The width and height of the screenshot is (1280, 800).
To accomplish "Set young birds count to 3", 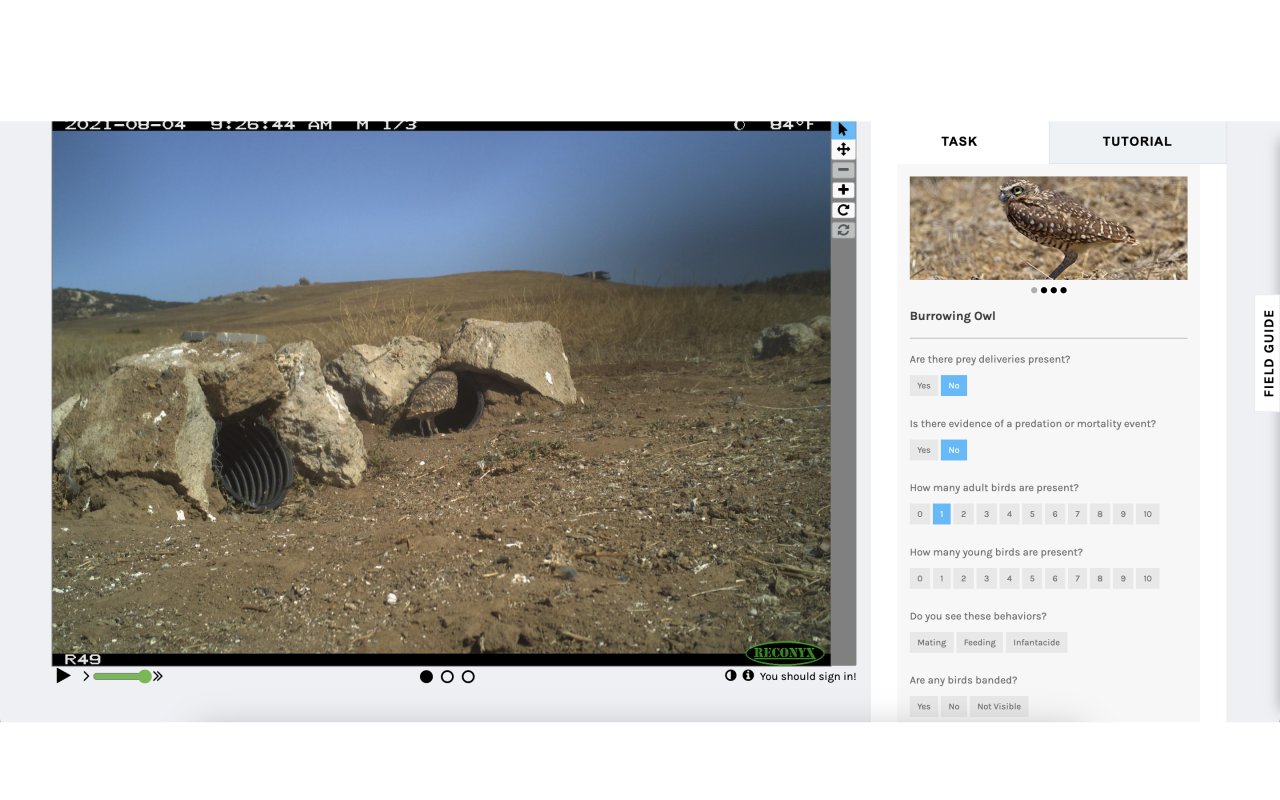I will pos(986,578).
